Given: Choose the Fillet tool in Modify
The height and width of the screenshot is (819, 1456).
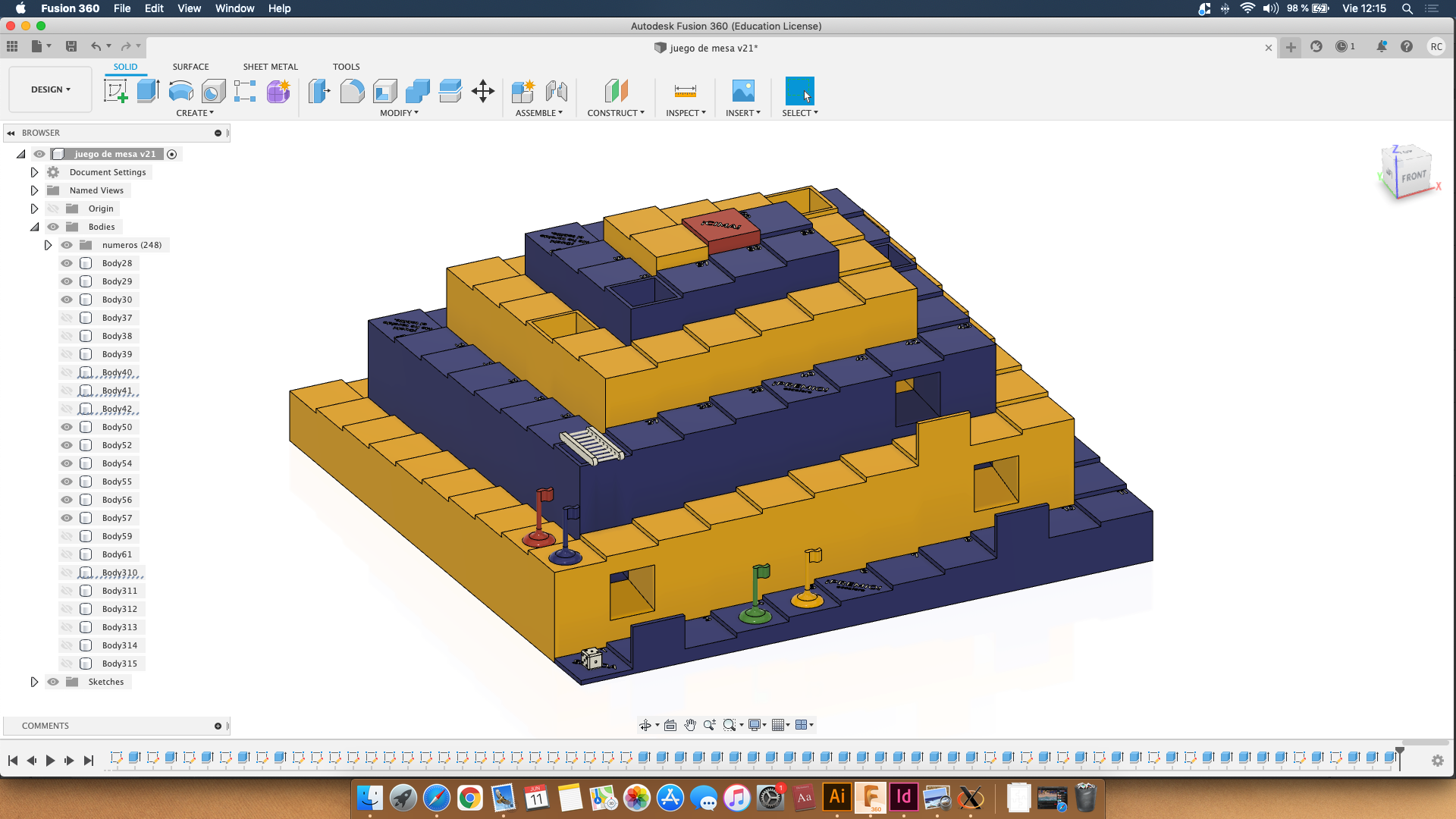Looking at the screenshot, I should pyautogui.click(x=352, y=92).
